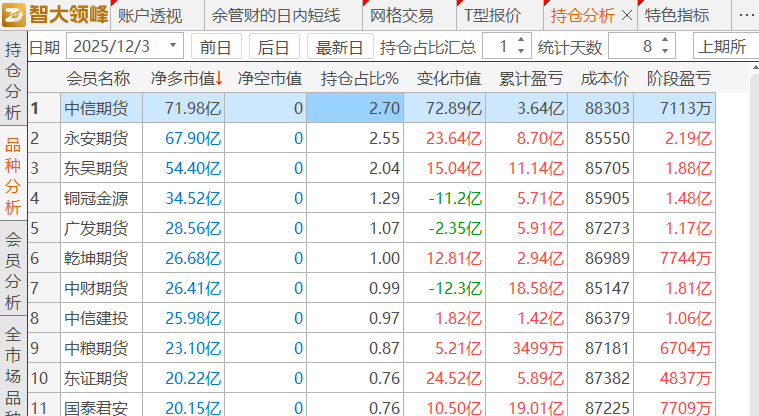Image resolution: width=759 pixels, height=416 pixels.
Task: Click net long value 34.52亿
Action: (193, 199)
